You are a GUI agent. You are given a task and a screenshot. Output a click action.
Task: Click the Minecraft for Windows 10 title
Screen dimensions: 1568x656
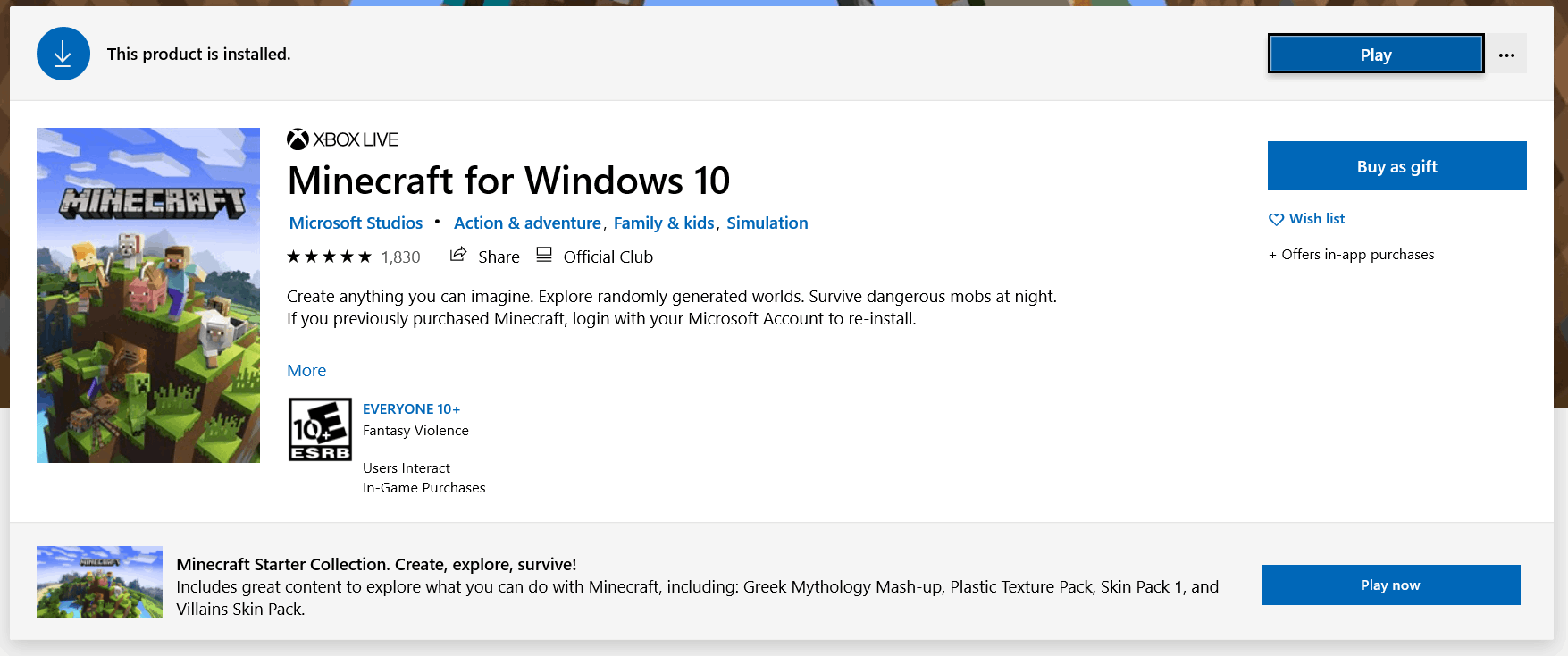coord(508,181)
